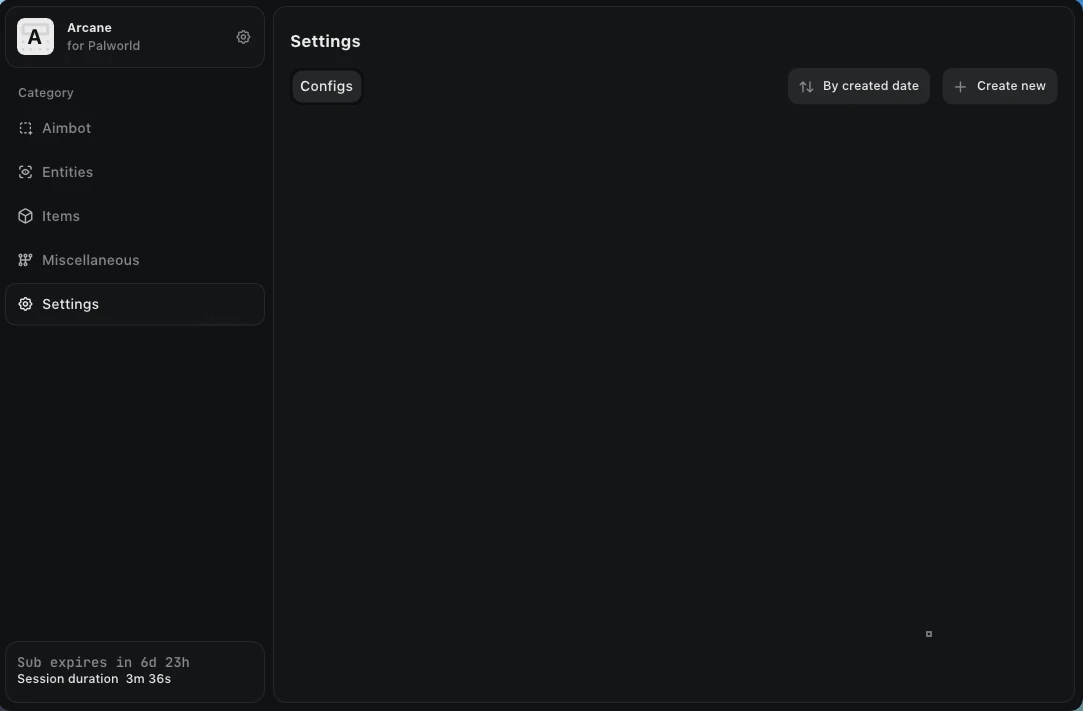Open the gear icon beside Arcane title
This screenshot has width=1083, height=711.
tap(243, 37)
